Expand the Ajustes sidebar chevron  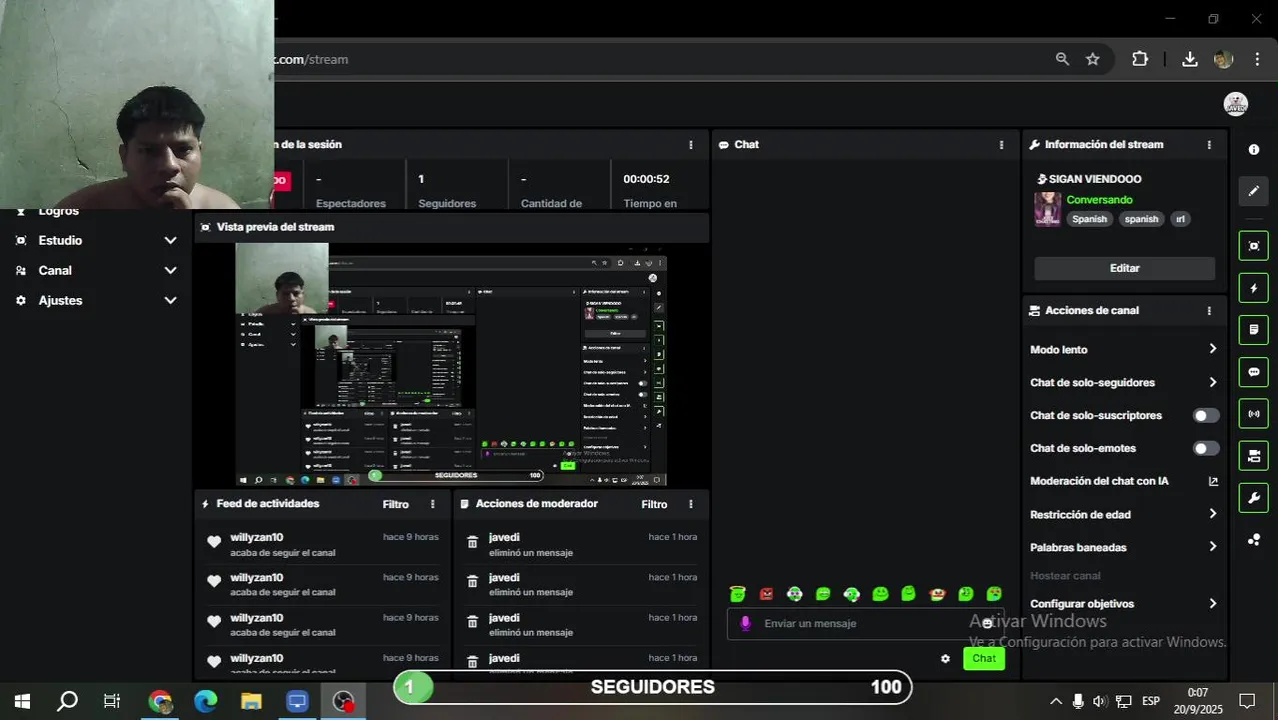(x=170, y=300)
